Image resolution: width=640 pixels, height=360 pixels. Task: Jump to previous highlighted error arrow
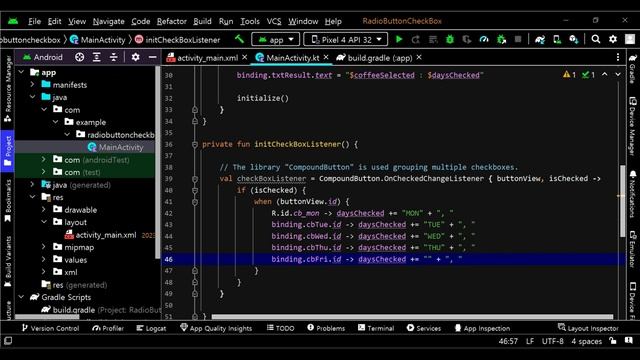(604, 74)
